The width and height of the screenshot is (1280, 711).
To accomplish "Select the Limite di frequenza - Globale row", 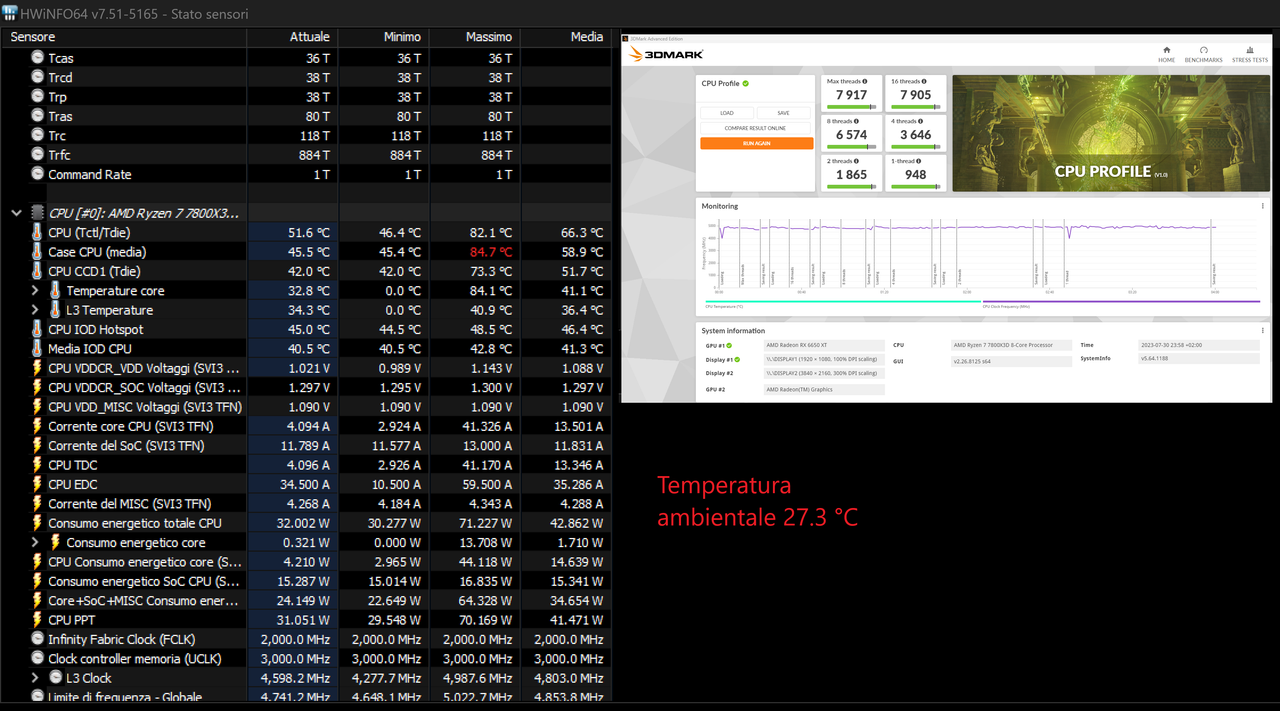I will tap(306, 697).
